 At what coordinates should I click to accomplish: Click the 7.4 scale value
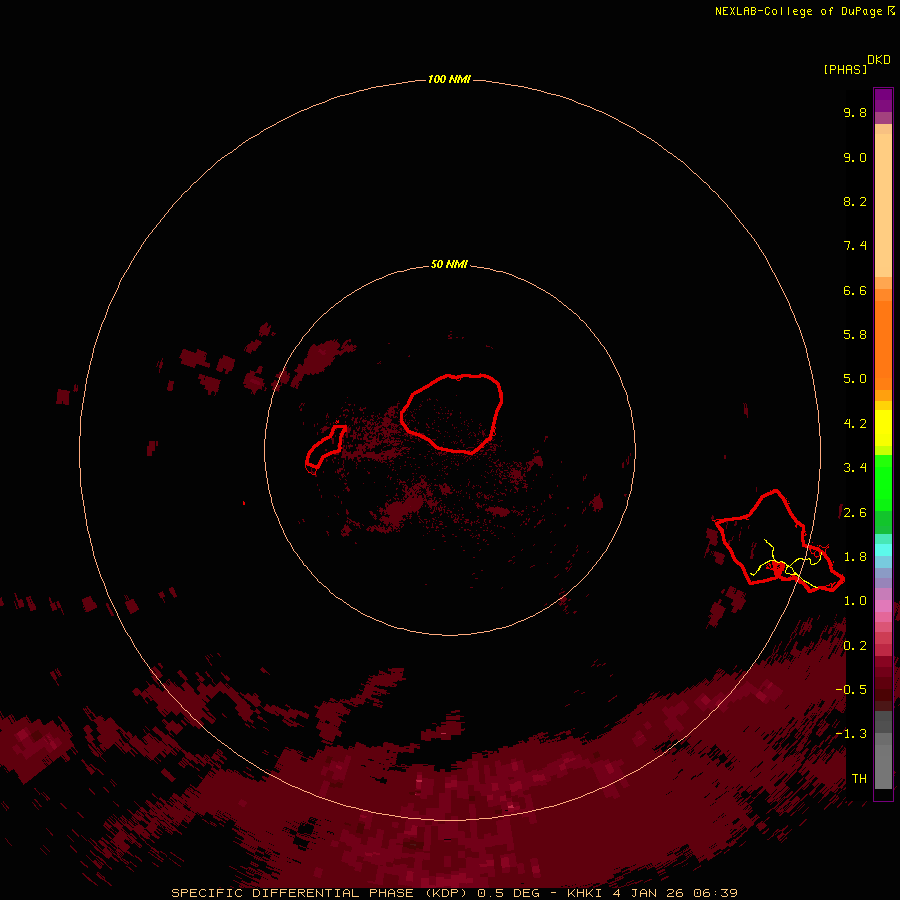click(x=855, y=246)
